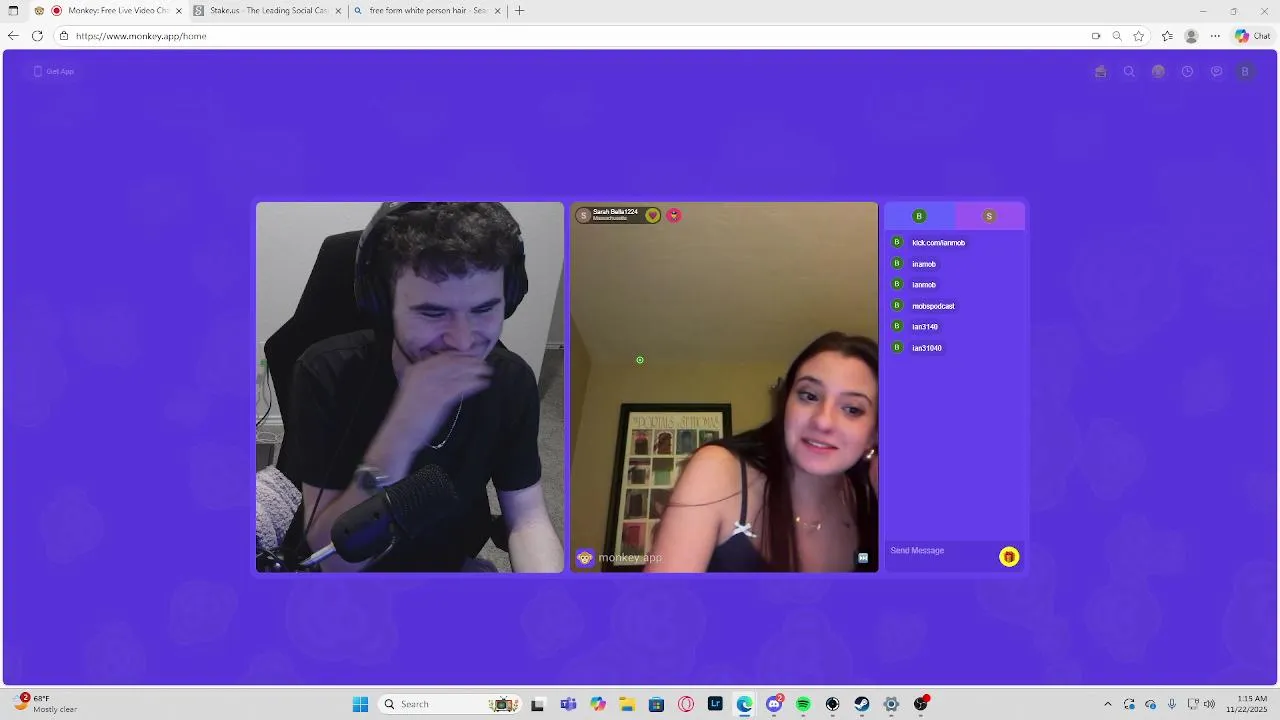This screenshot has height=720, width=1280.
Task: Click the mobspodcast chat message
Action: (x=933, y=306)
